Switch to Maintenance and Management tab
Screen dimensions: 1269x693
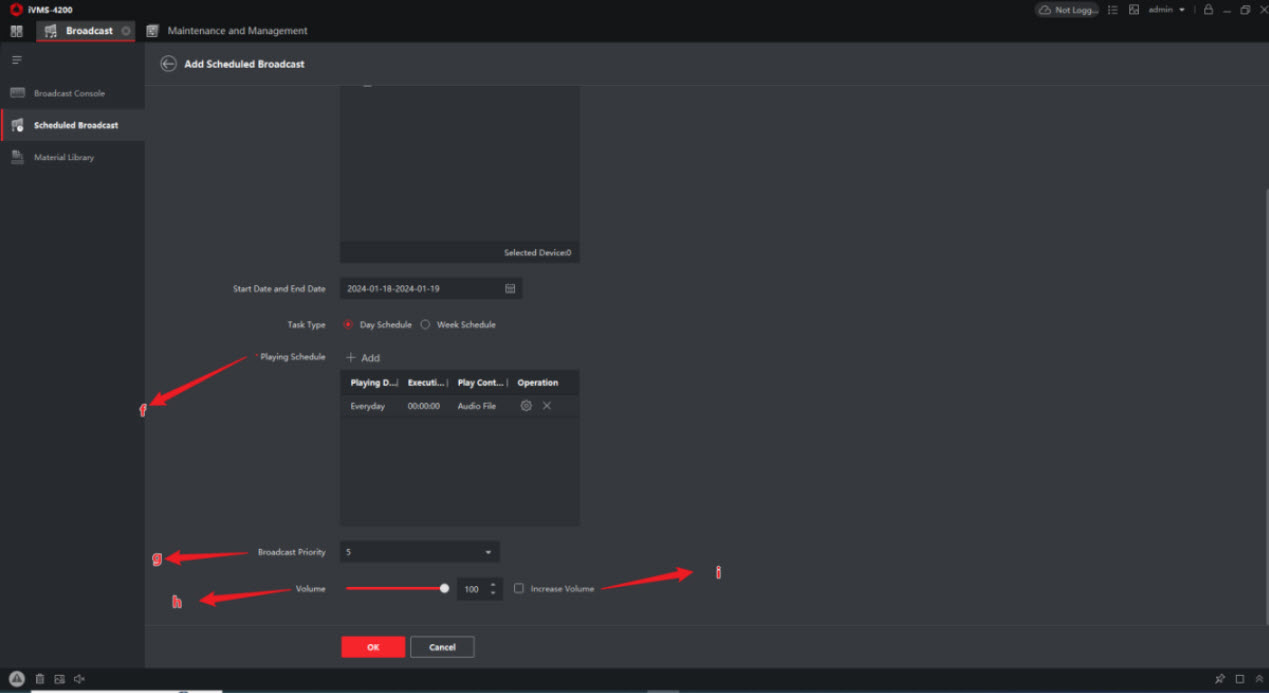point(237,31)
